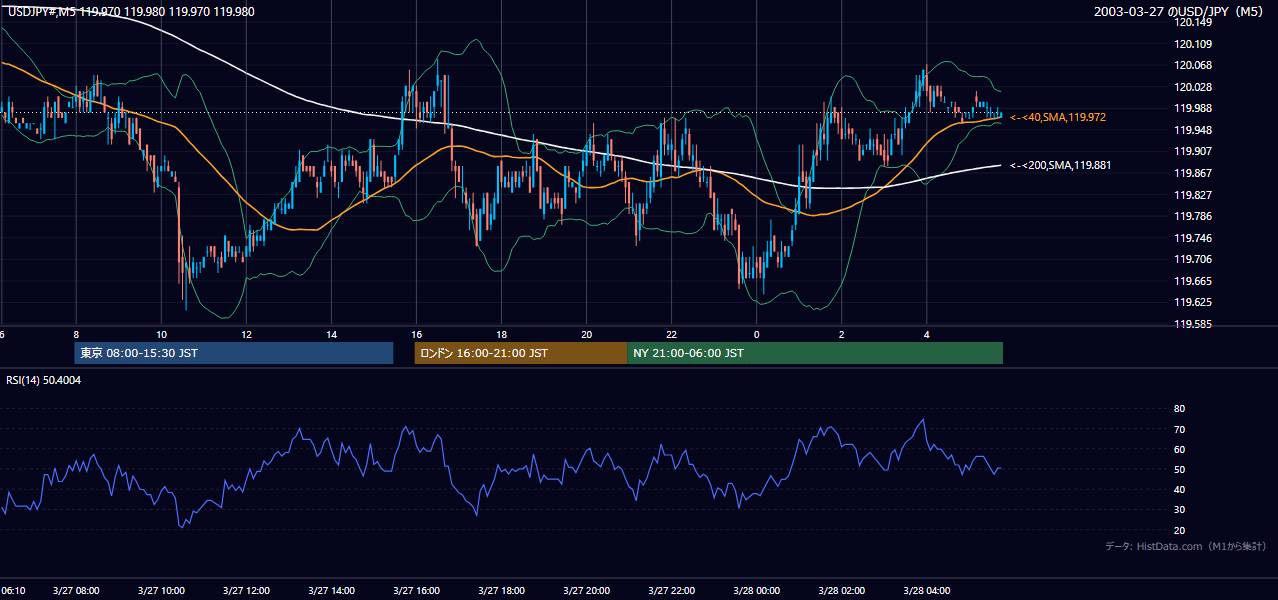Click RSI axis level 50

click(1179, 469)
